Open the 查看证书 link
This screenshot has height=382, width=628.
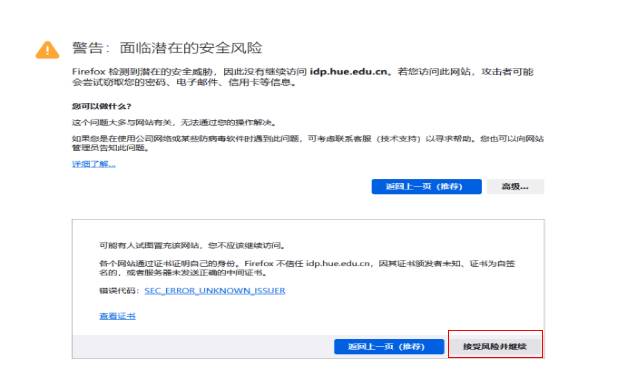point(117,316)
